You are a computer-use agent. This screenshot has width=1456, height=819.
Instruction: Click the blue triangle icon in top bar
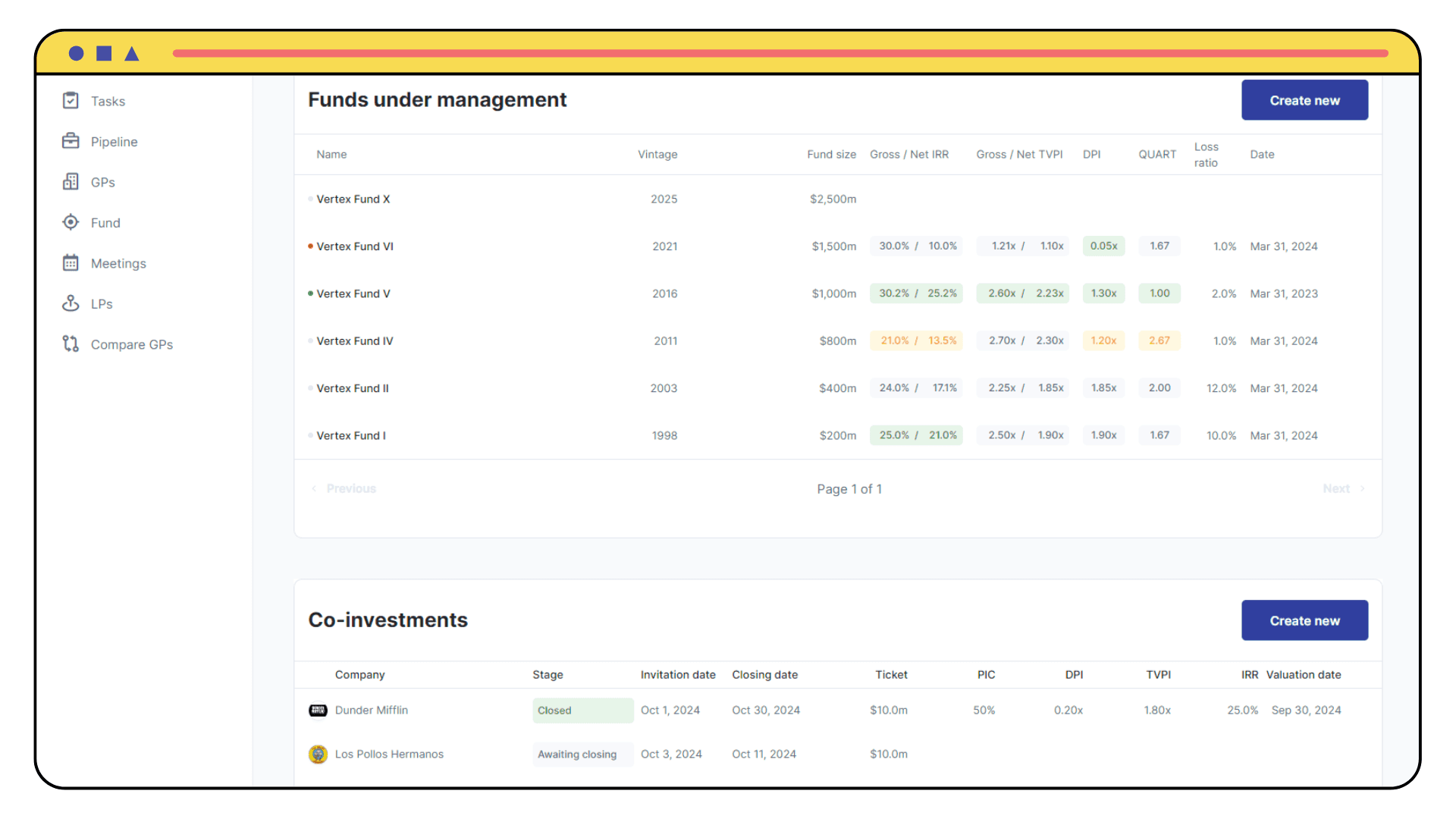(132, 53)
